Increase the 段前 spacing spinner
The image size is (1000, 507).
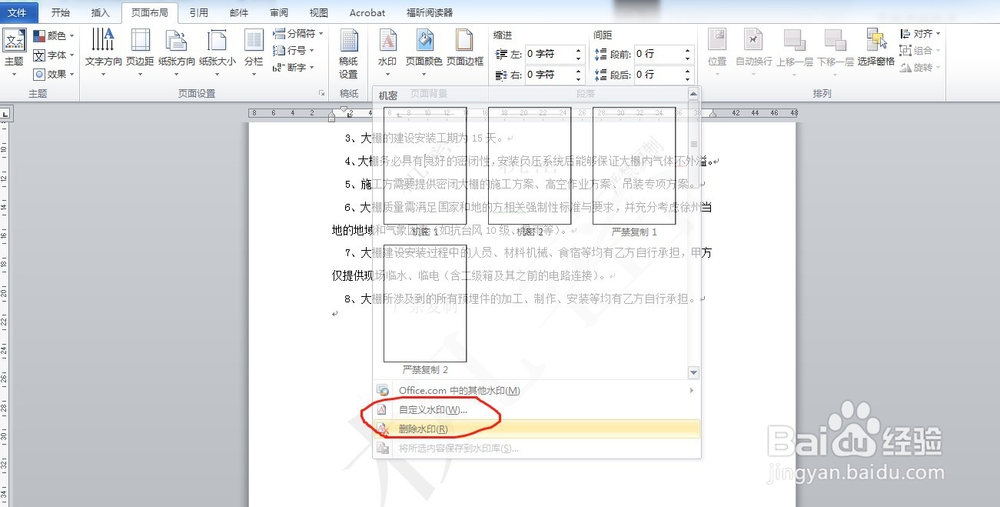pos(688,50)
